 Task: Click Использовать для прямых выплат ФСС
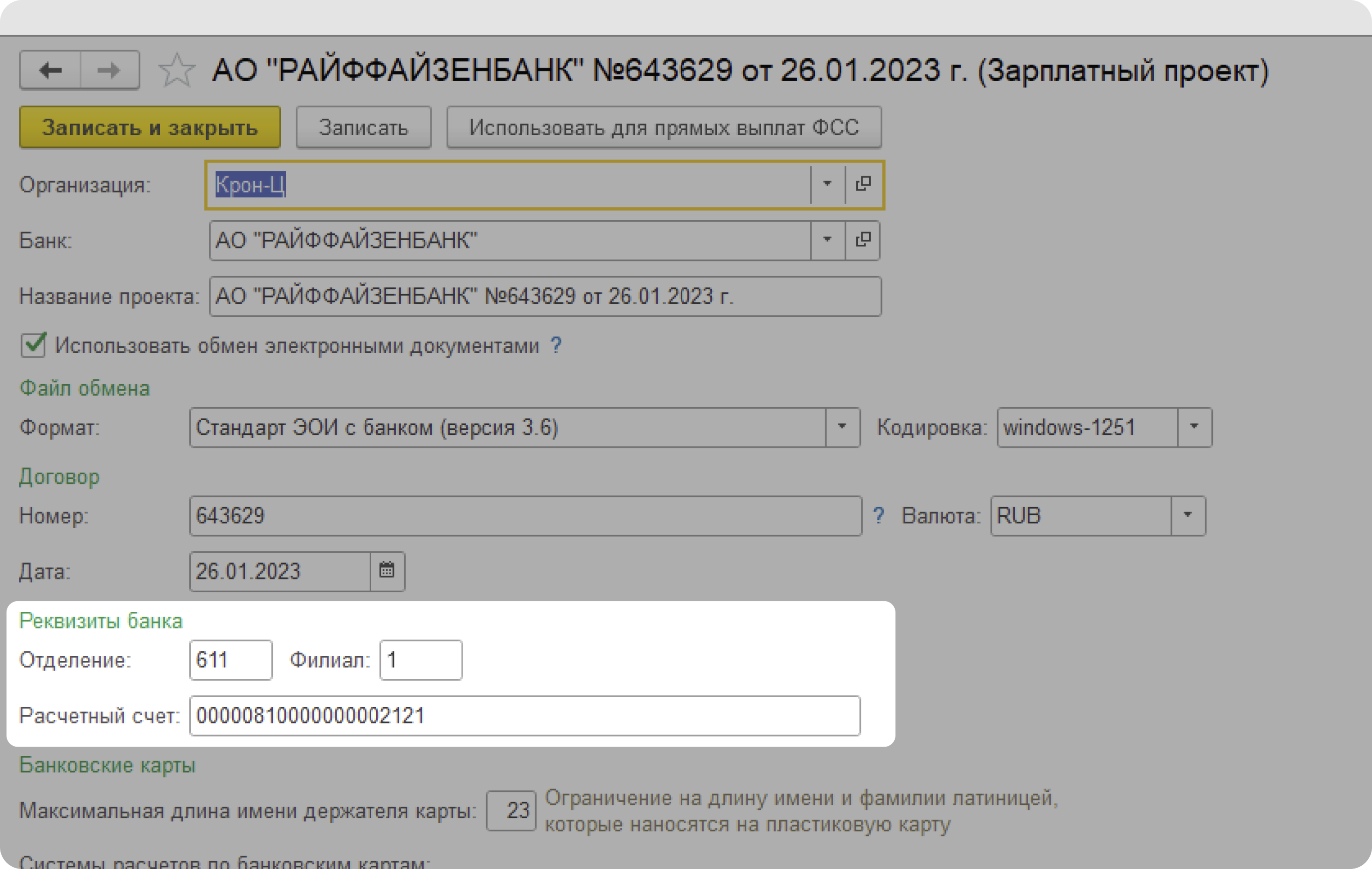[663, 127]
